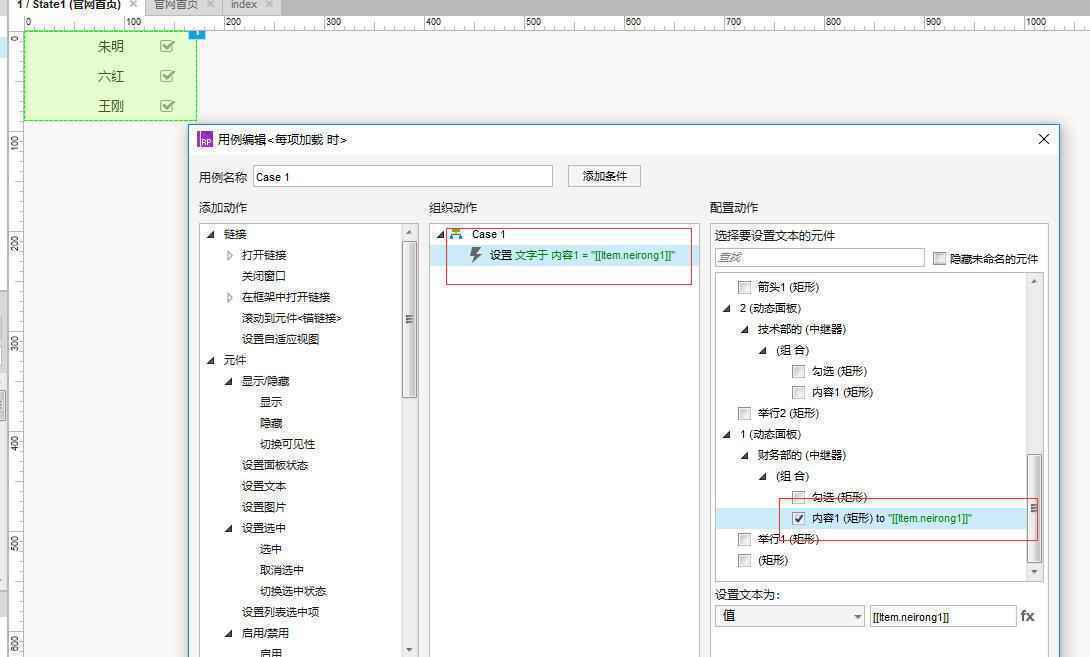Collapse the 链接 action group
This screenshot has width=1090, height=657.
point(211,234)
